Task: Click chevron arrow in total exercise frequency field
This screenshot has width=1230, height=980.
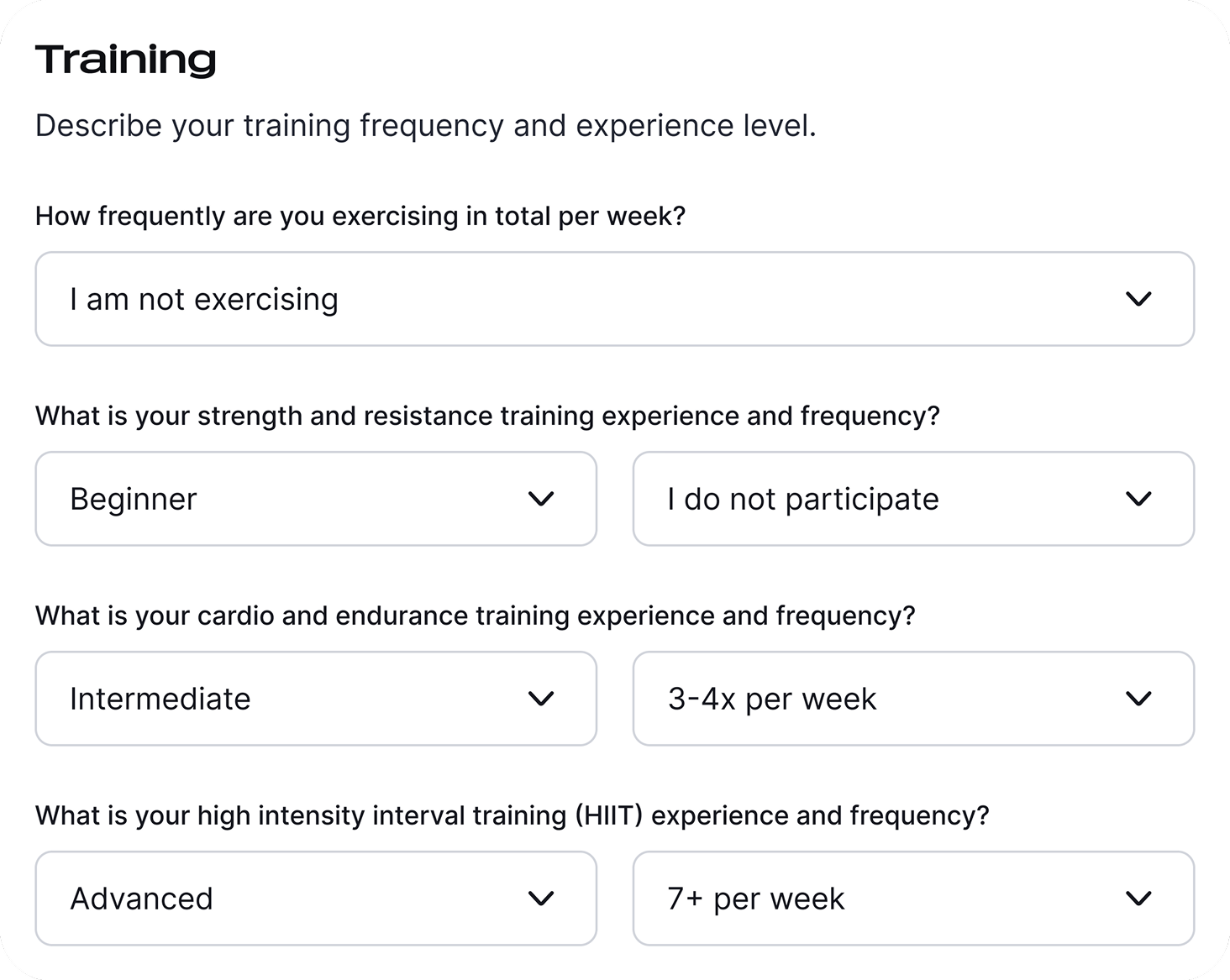Action: (1138, 299)
